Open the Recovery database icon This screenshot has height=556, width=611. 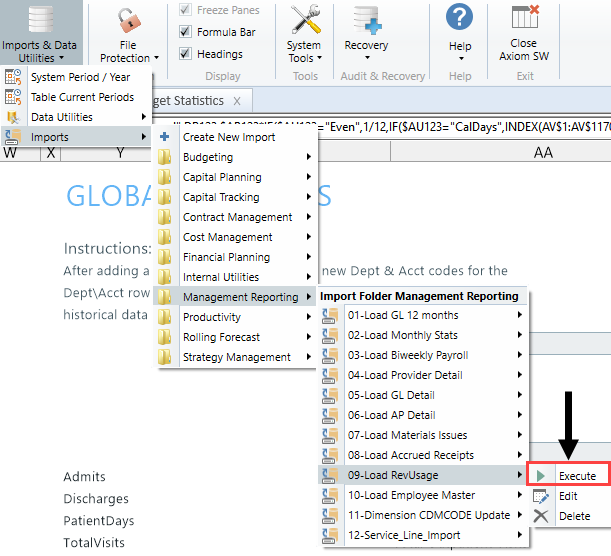click(366, 20)
